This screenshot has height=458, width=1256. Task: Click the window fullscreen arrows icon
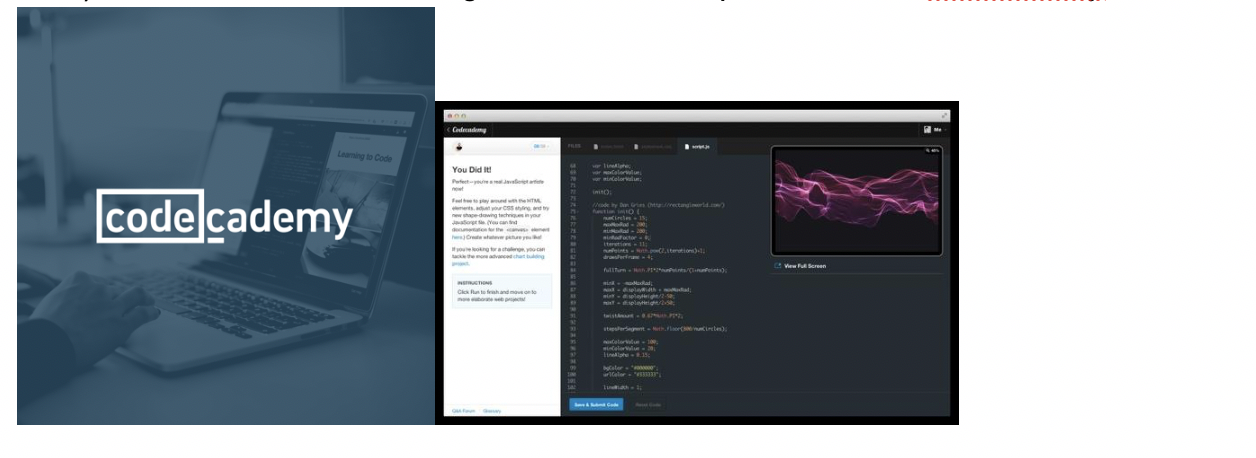click(x=945, y=116)
